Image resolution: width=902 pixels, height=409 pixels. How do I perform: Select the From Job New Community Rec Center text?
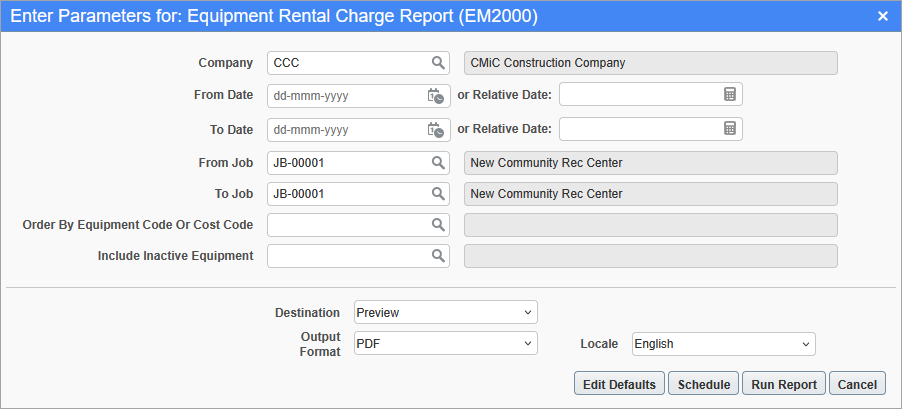[x=546, y=163]
